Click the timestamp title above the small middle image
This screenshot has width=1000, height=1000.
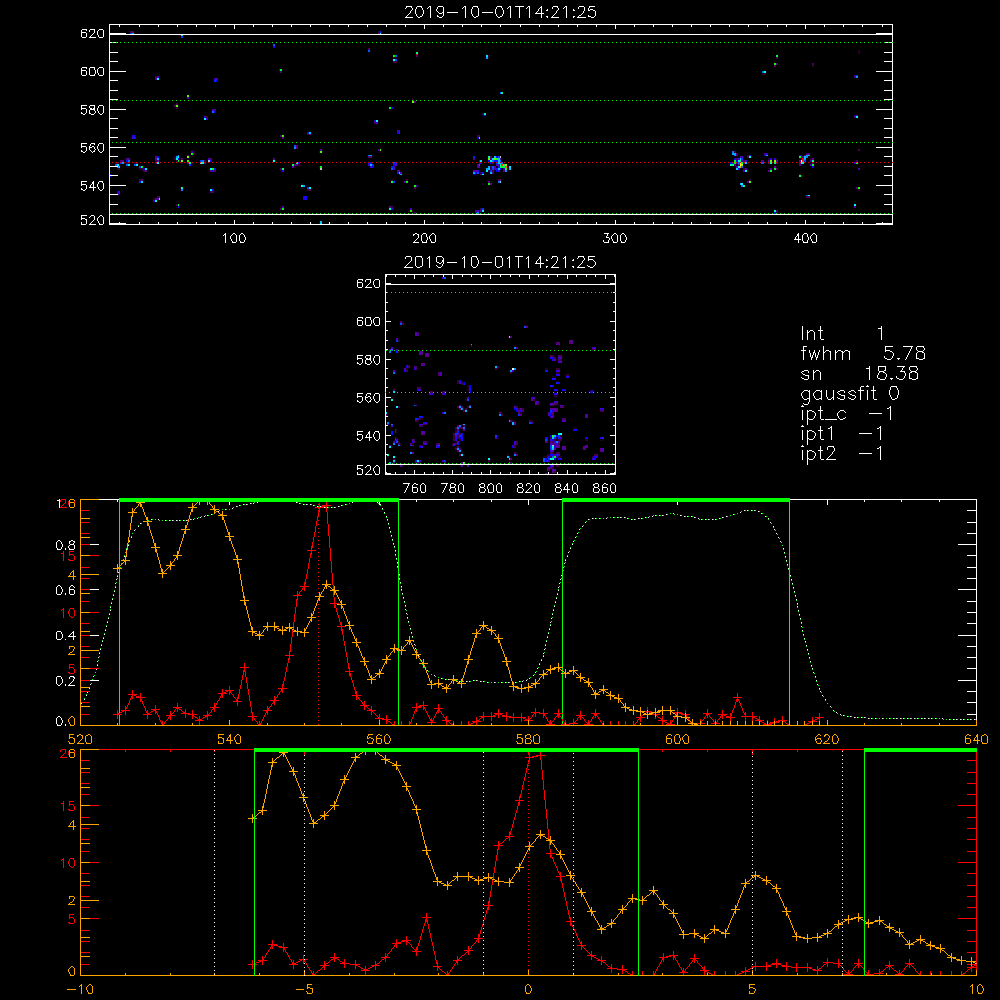point(500,262)
